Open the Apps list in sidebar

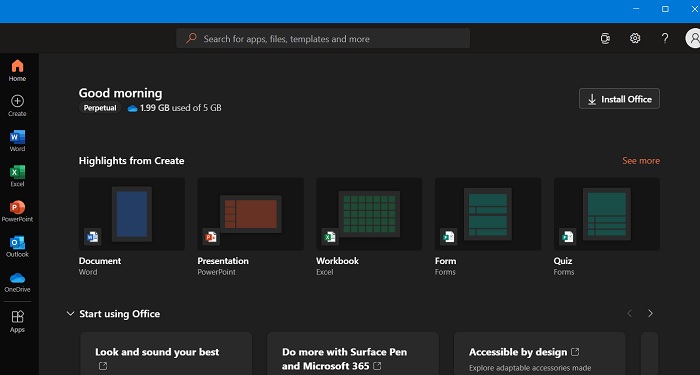tap(17, 321)
